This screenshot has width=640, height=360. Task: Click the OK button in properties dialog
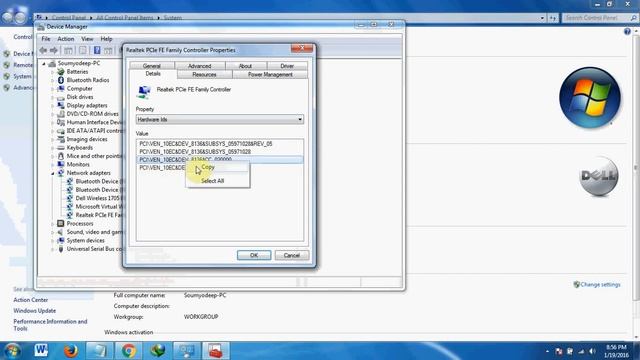point(254,255)
